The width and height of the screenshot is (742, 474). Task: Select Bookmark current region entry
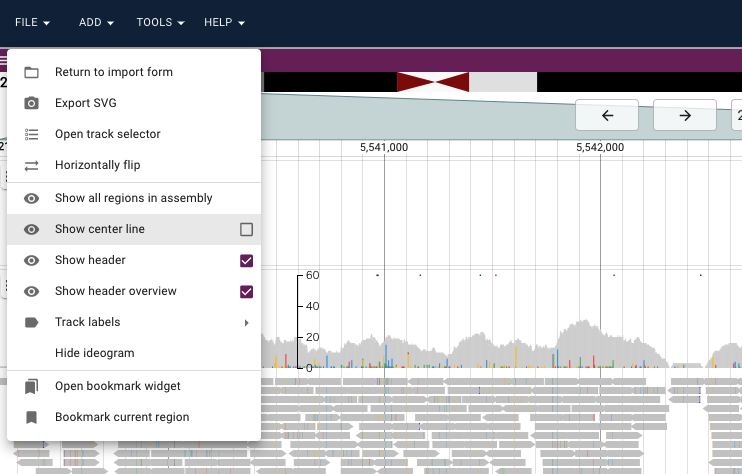(x=134, y=417)
